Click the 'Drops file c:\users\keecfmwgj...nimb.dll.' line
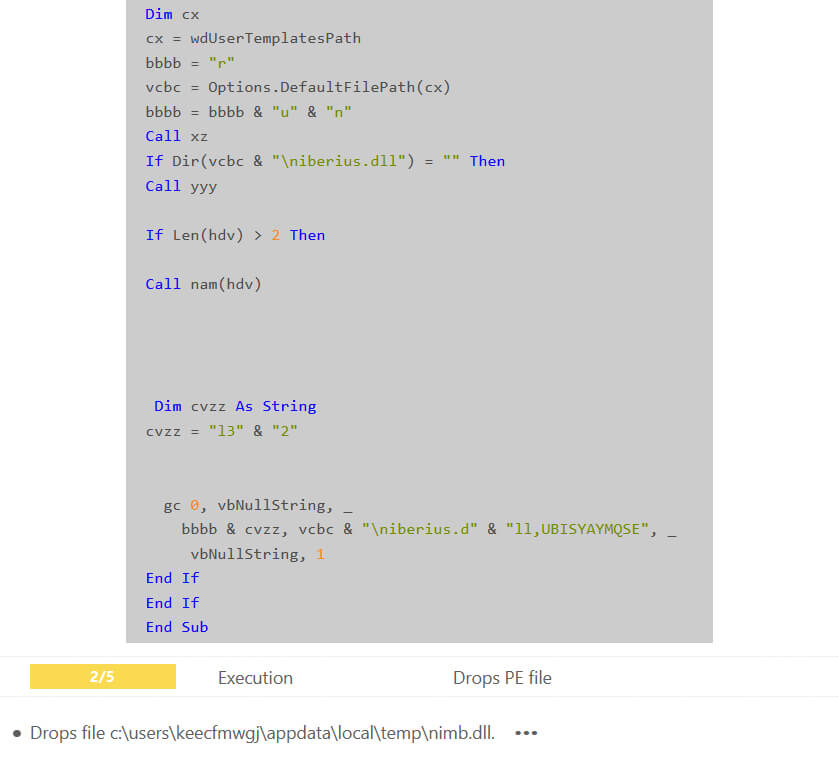839x762 pixels. (262, 733)
